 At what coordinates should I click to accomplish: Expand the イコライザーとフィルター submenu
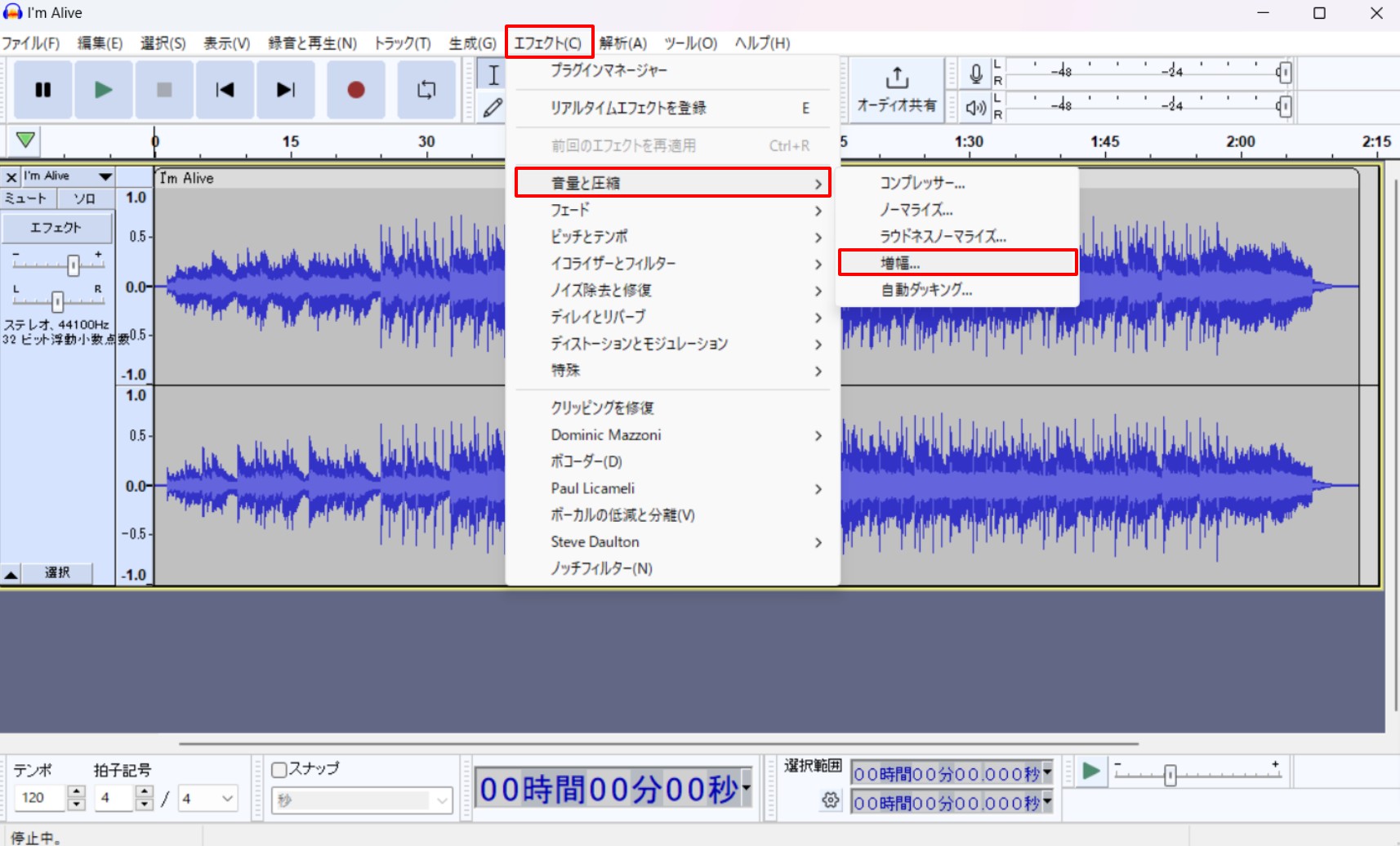[x=673, y=264]
